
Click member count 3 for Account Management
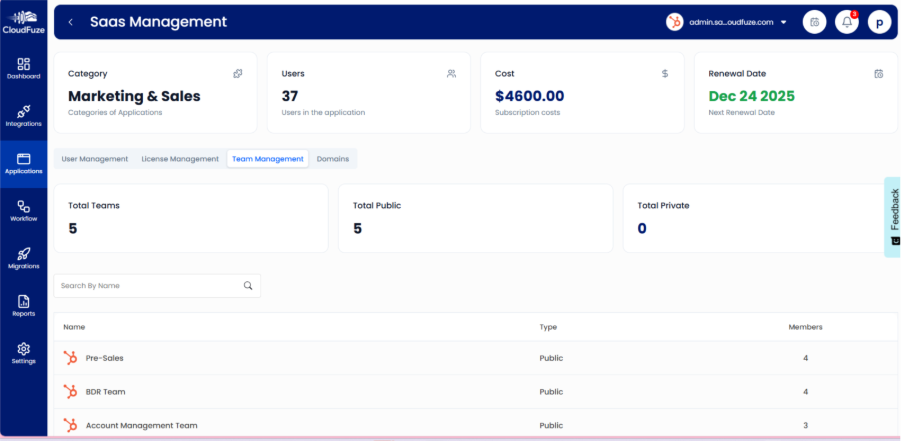tap(805, 425)
